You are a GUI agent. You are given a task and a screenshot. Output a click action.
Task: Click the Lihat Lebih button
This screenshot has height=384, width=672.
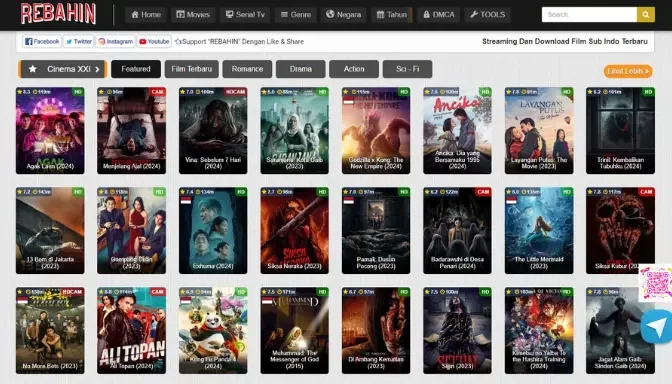(x=628, y=71)
